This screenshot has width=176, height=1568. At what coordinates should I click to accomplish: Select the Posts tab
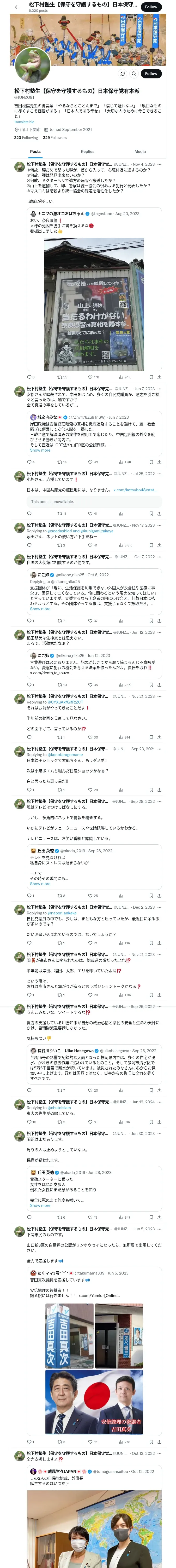(35, 152)
